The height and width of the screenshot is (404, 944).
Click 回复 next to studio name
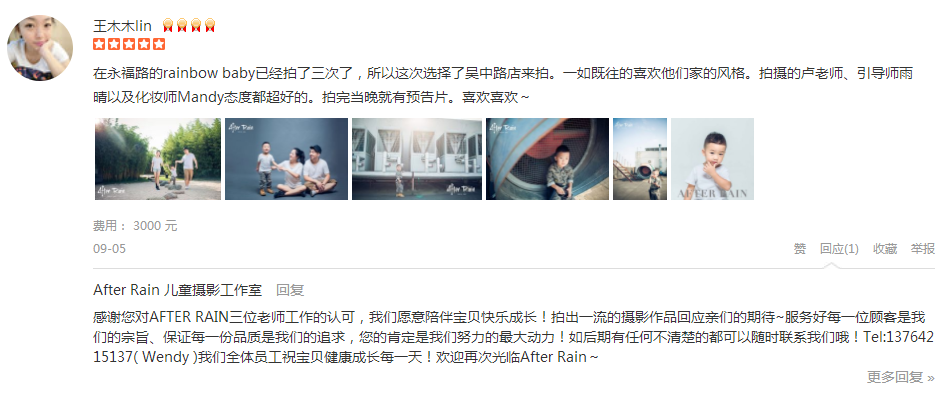pos(290,290)
